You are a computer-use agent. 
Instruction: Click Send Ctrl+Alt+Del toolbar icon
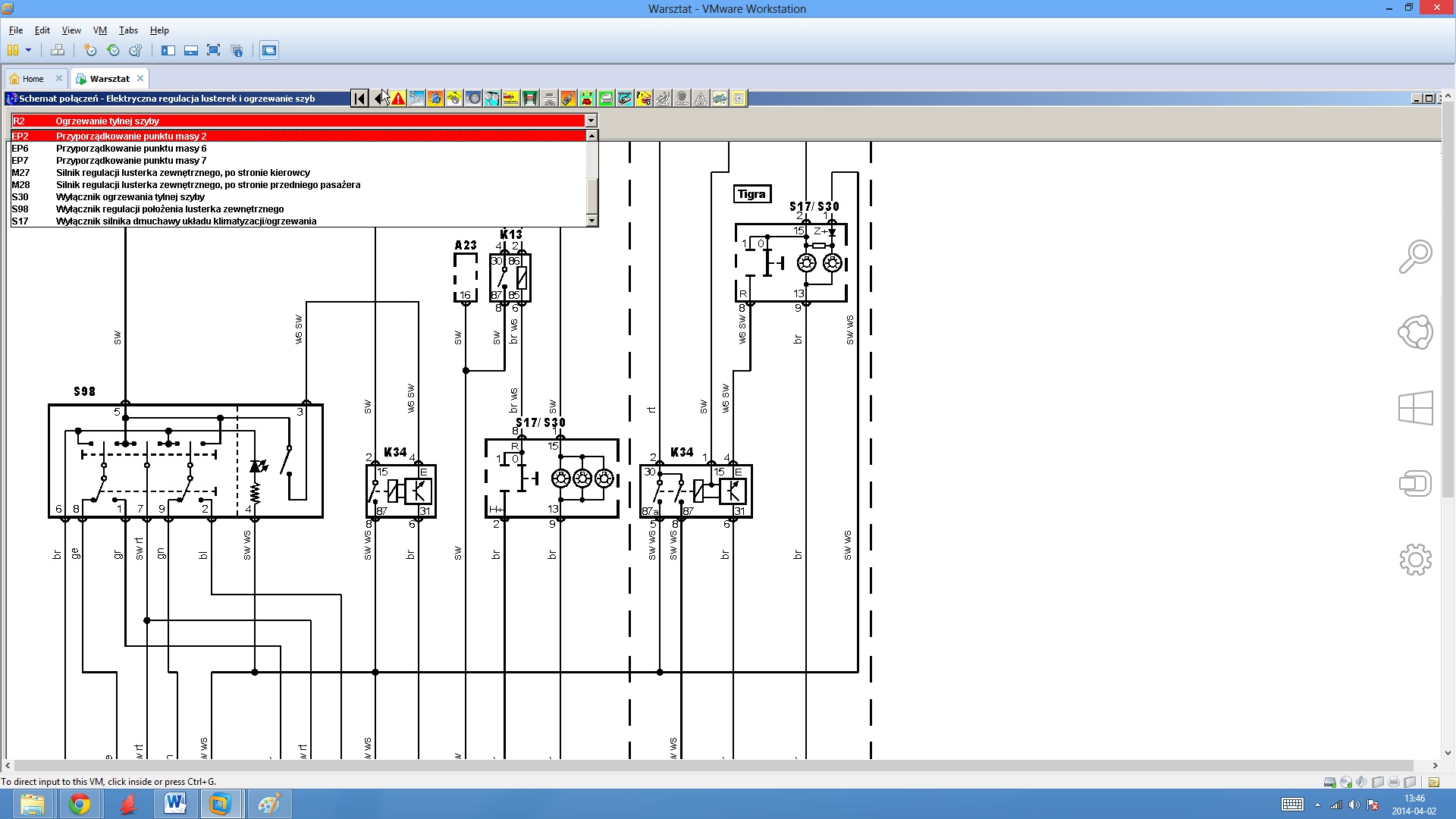[x=57, y=50]
